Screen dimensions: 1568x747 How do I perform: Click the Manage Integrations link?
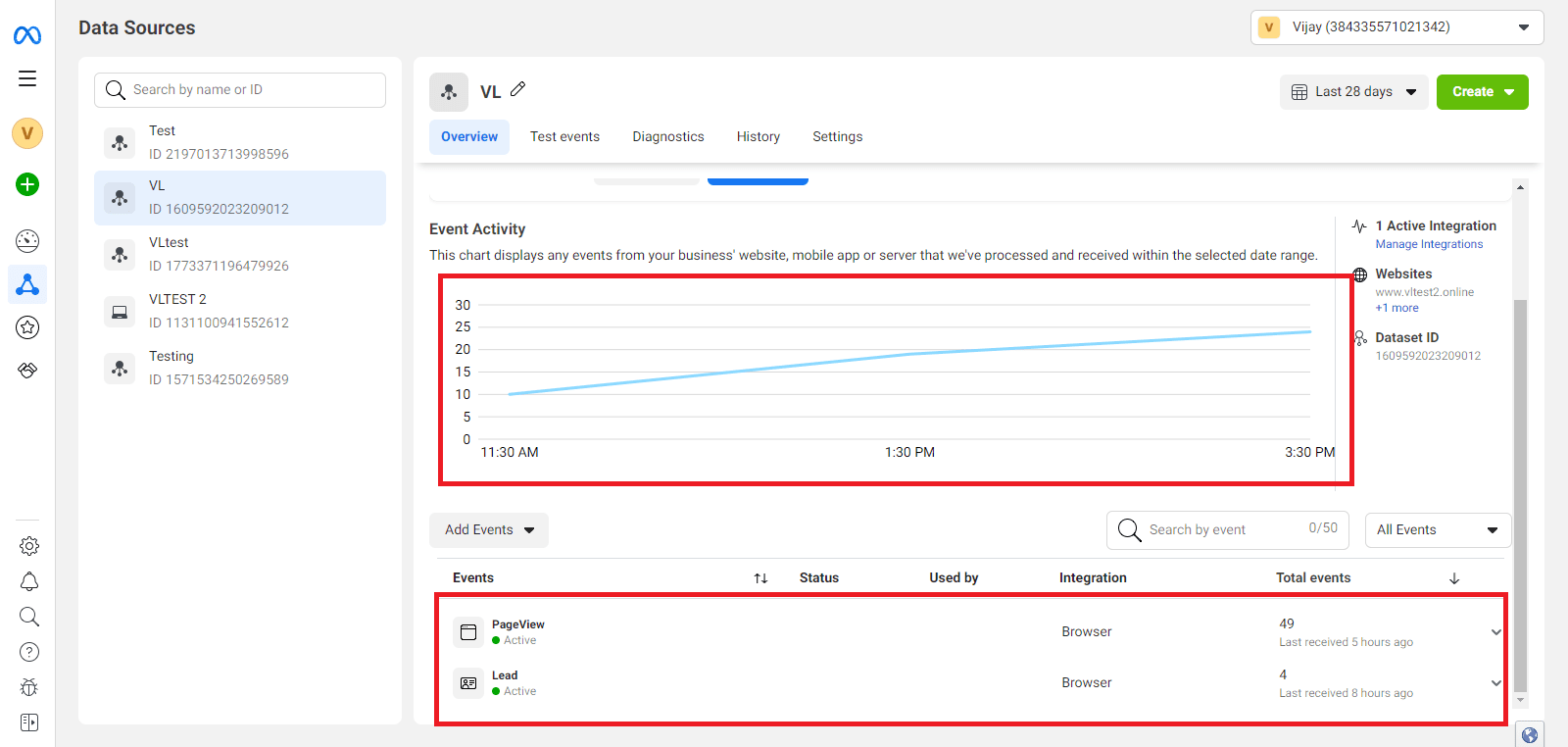coord(1429,245)
